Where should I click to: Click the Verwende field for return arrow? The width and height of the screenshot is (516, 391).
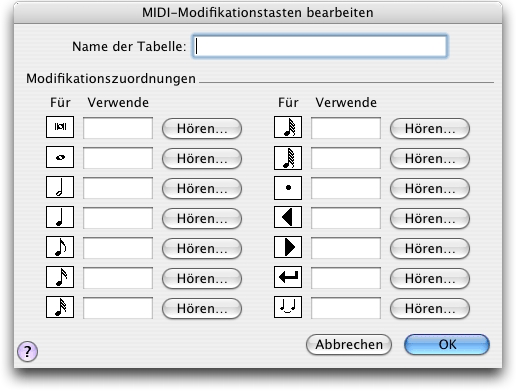pos(346,278)
